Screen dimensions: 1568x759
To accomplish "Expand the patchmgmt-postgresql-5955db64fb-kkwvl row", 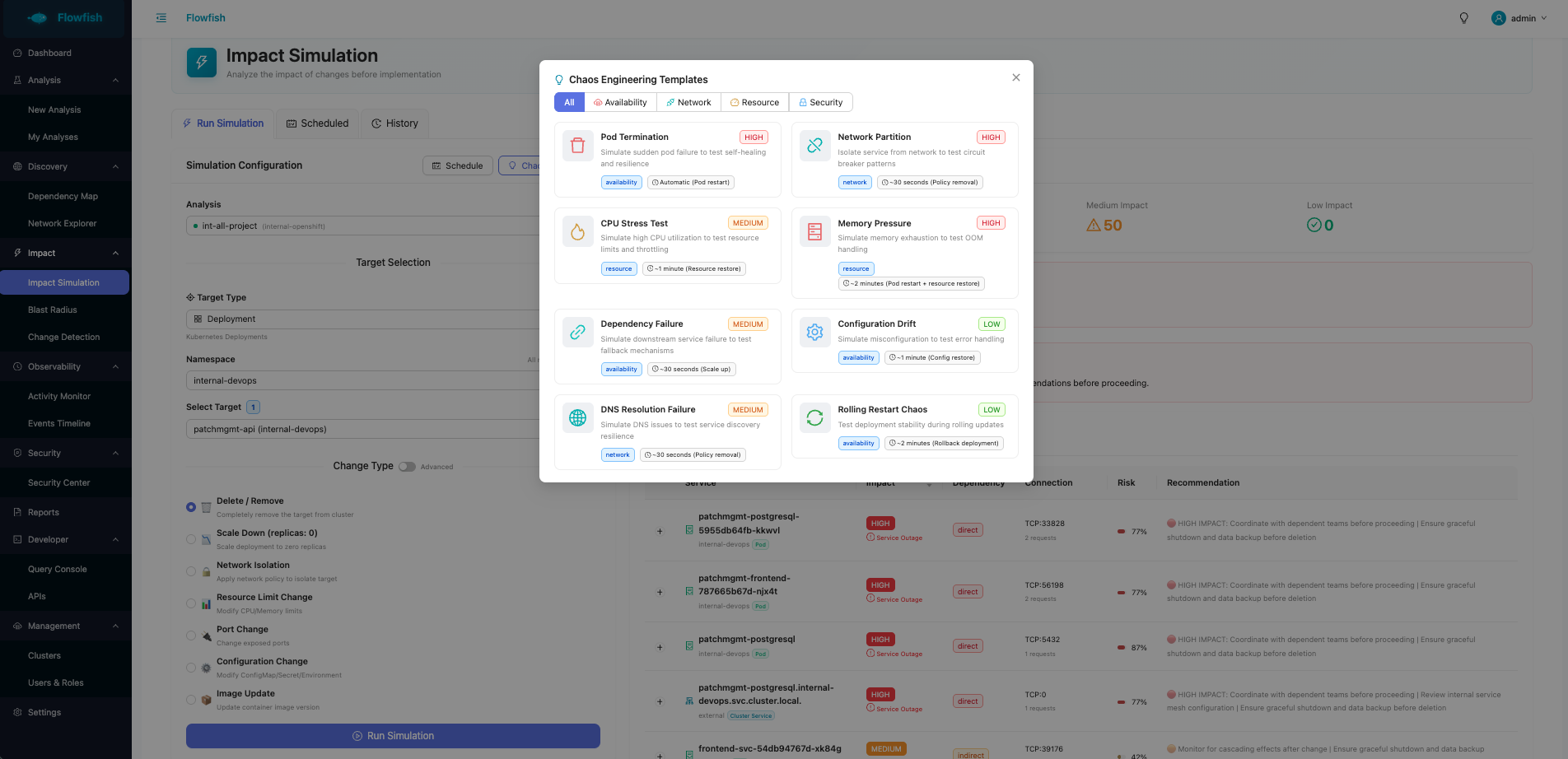I will click(660, 531).
